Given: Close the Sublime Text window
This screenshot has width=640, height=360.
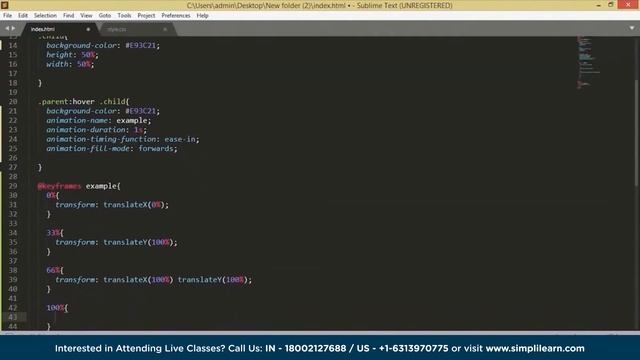Looking at the screenshot, I should click(629, 5).
